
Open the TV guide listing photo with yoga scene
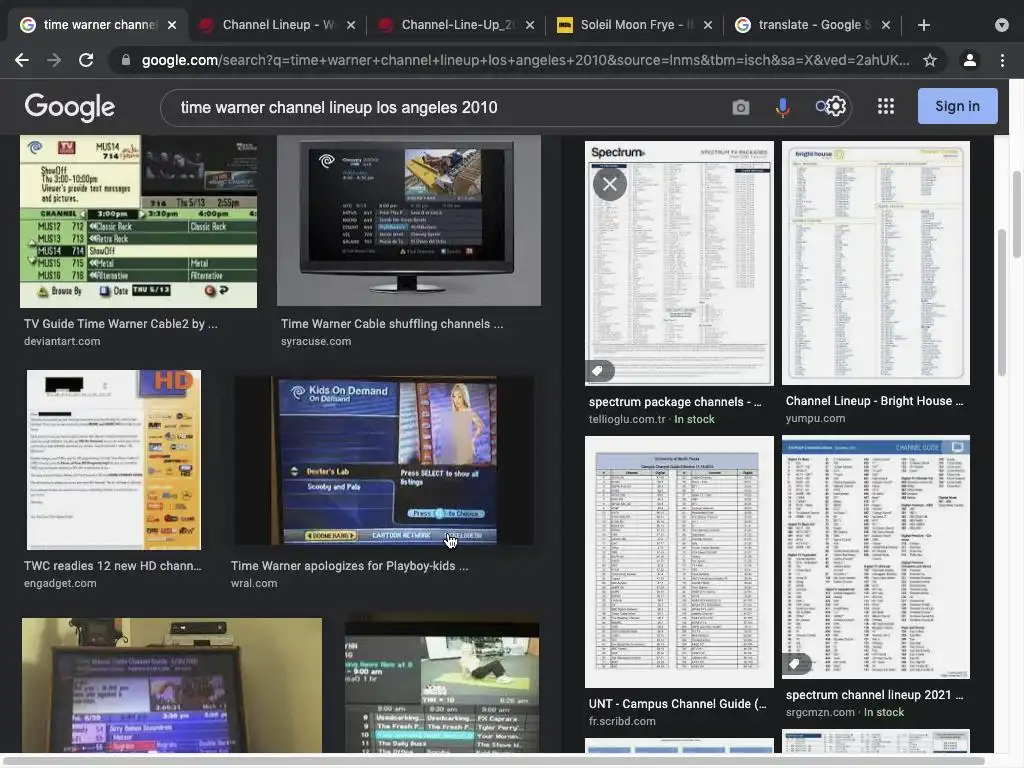click(442, 683)
